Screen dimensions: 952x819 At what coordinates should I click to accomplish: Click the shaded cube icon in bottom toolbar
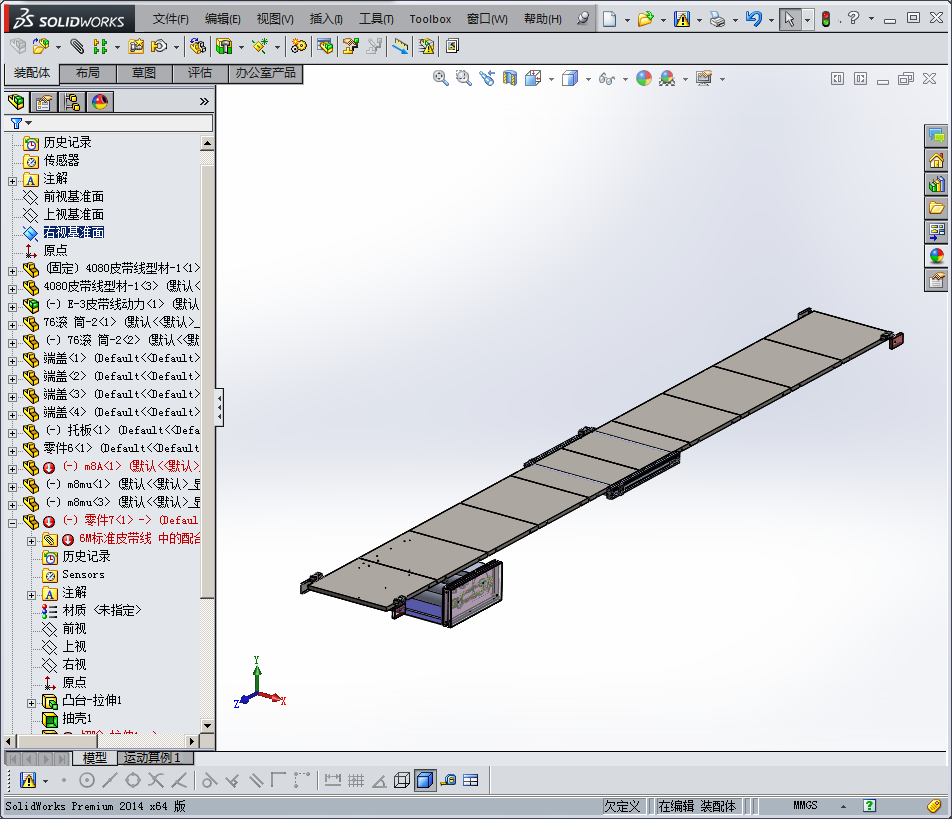coord(425,780)
